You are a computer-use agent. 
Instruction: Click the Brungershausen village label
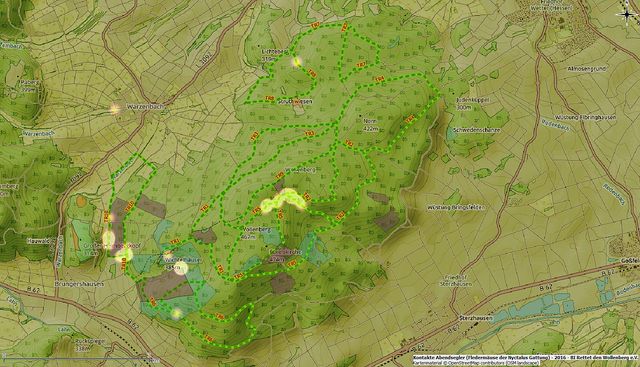pyautogui.click(x=79, y=284)
